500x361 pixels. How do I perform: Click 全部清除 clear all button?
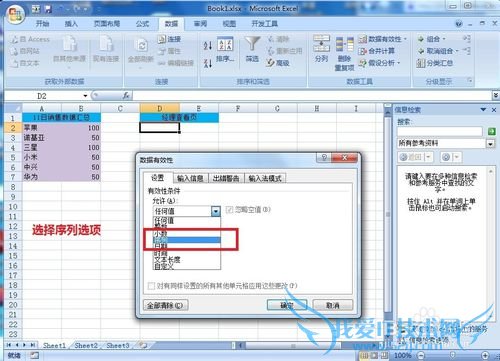click(x=165, y=305)
